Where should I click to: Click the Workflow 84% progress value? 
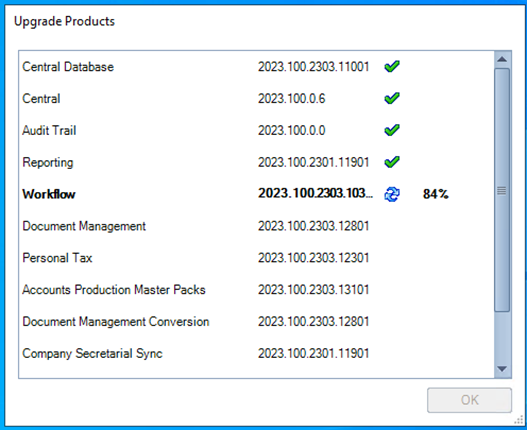point(436,194)
